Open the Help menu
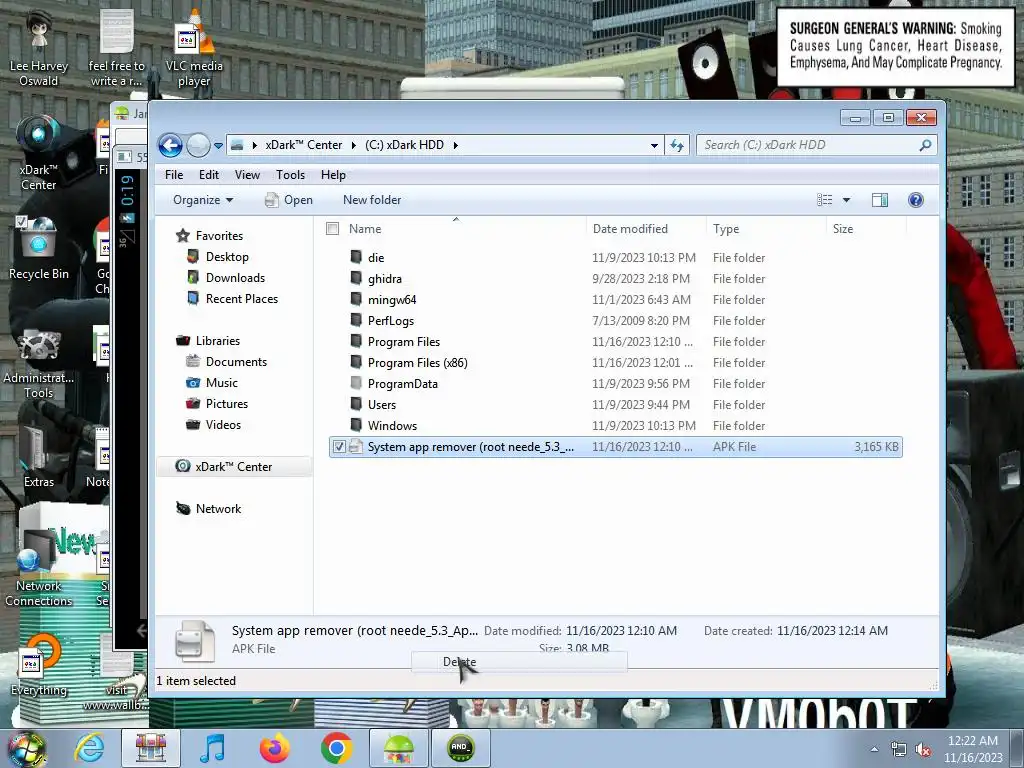 coord(333,175)
